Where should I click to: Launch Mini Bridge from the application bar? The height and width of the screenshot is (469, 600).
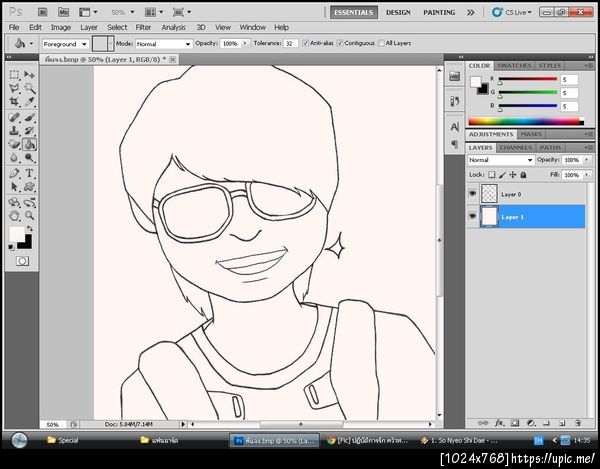[64, 12]
